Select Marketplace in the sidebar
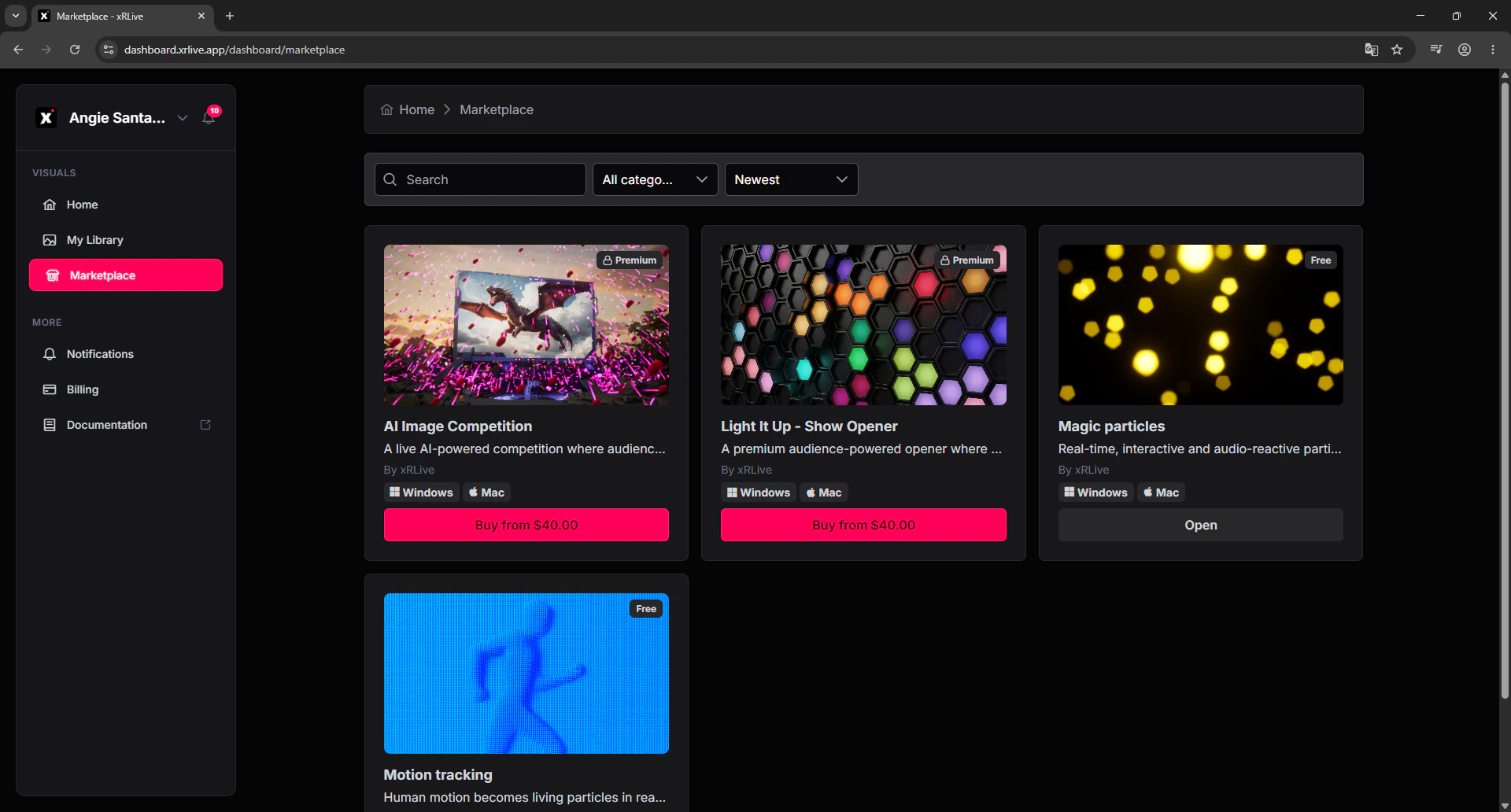This screenshot has width=1511, height=812. [126, 275]
